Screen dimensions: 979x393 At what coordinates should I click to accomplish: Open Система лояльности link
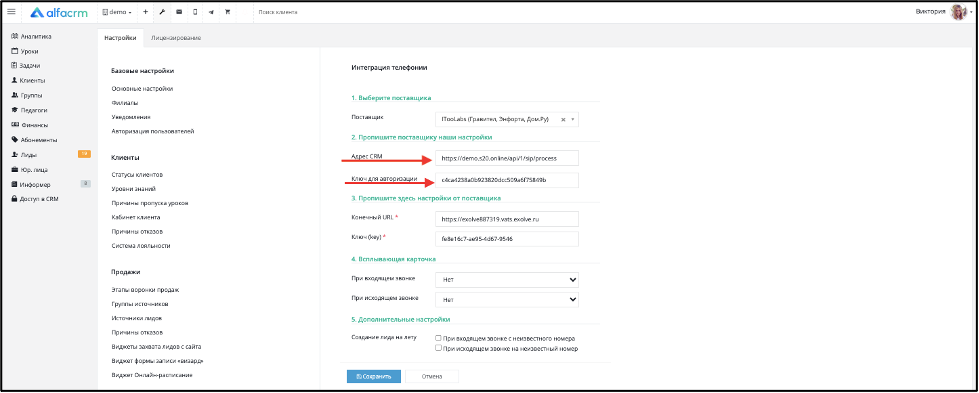[140, 246]
